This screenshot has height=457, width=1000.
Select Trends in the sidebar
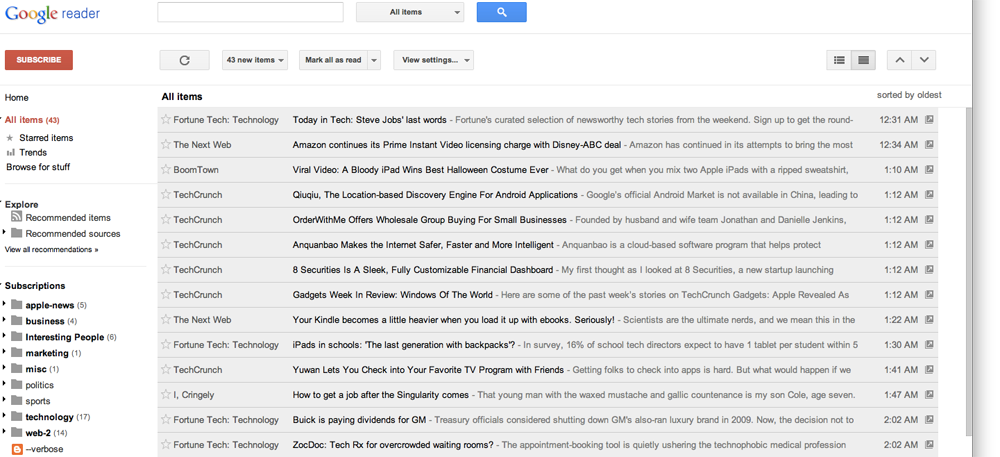pyautogui.click(x=33, y=152)
